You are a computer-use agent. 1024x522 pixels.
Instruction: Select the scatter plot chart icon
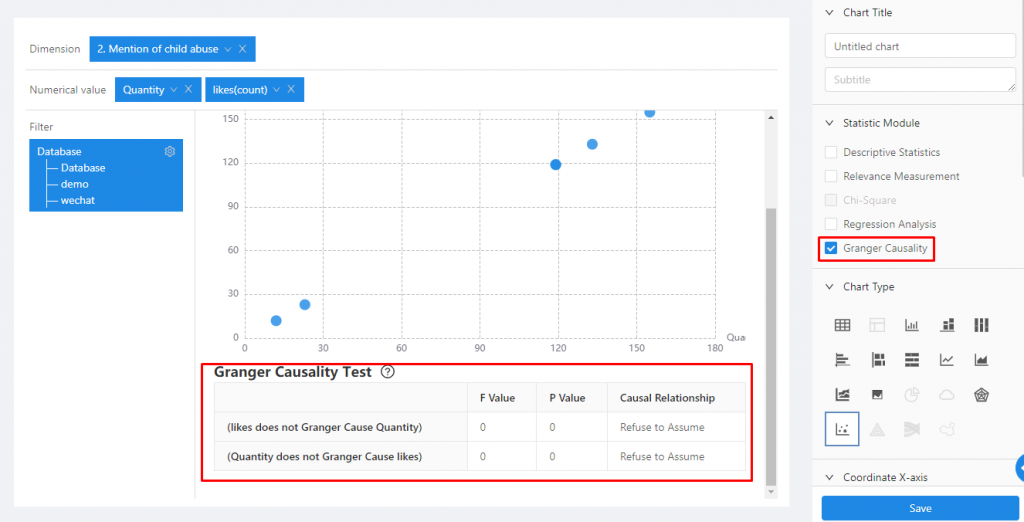(x=842, y=429)
